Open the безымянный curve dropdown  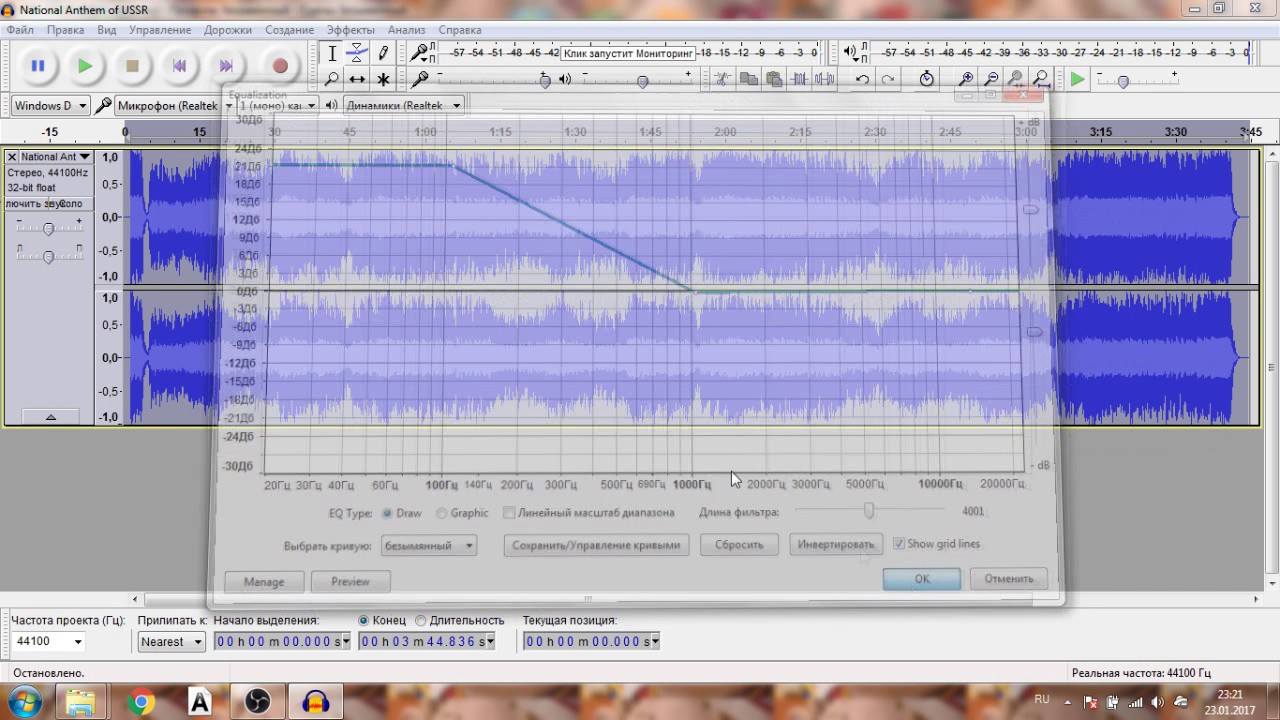pyautogui.click(x=430, y=545)
